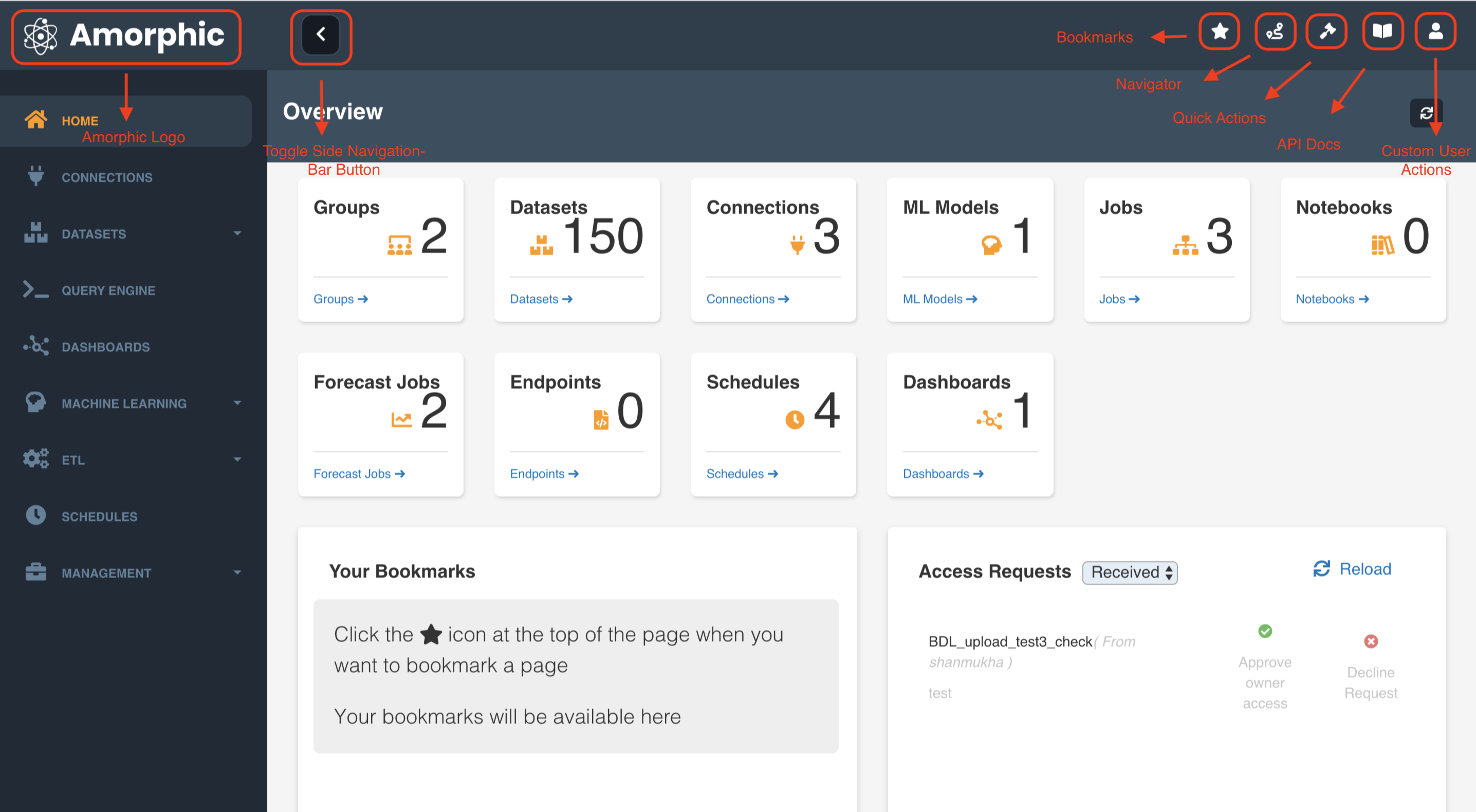Open Quick Actions hammer icon
The width and height of the screenshot is (1476, 812).
1326,31
